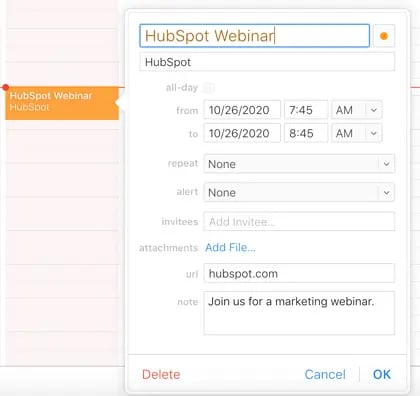Click the 8:45 end time field
The width and height of the screenshot is (420, 396).
pos(306,133)
